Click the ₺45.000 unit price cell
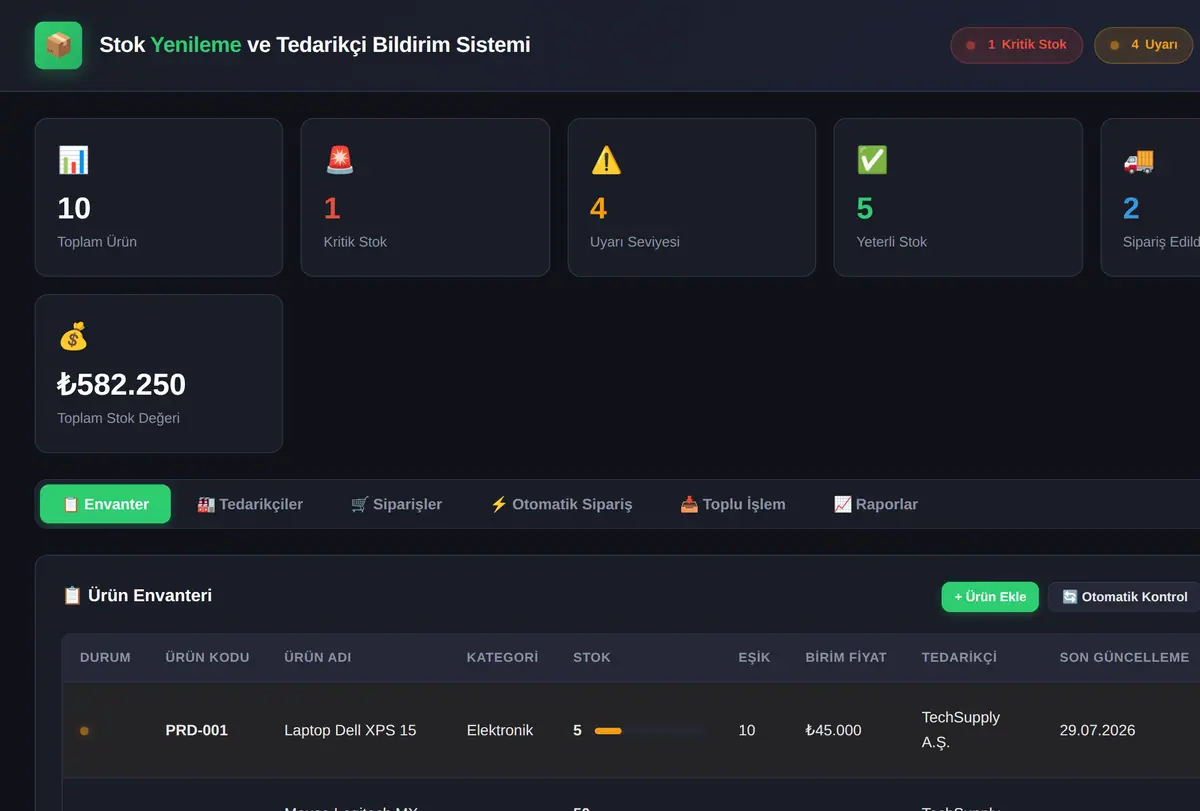The height and width of the screenshot is (811, 1200). coord(833,731)
